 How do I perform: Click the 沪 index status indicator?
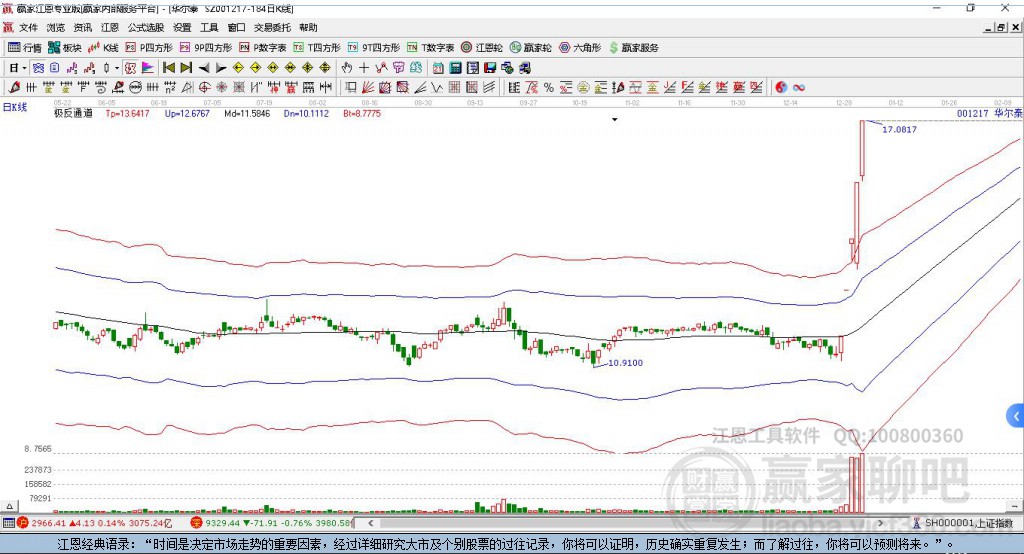23,523
